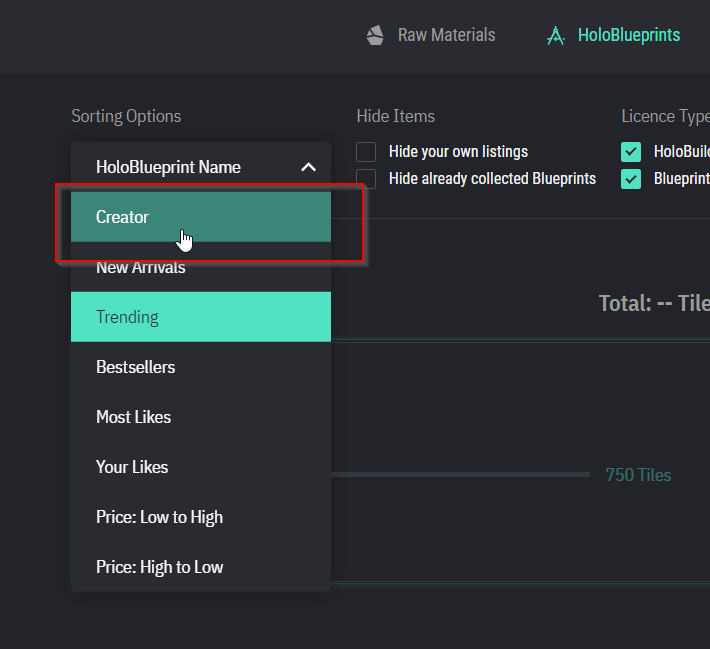
Task: Sort by Price: Low to High
Action: click(159, 517)
